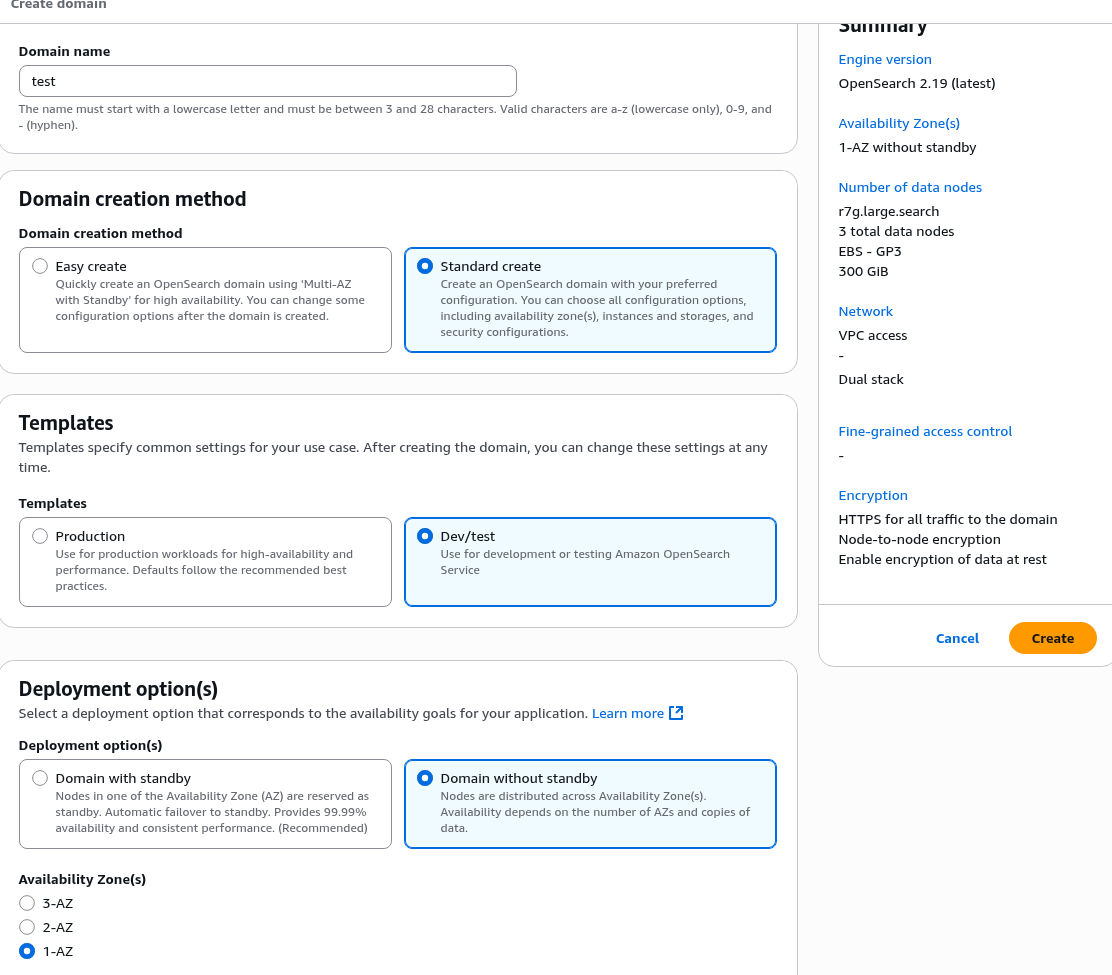Image resolution: width=1112 pixels, height=975 pixels.
Task: Pick the 1-AZ availability zone option
Action: pyautogui.click(x=27, y=951)
